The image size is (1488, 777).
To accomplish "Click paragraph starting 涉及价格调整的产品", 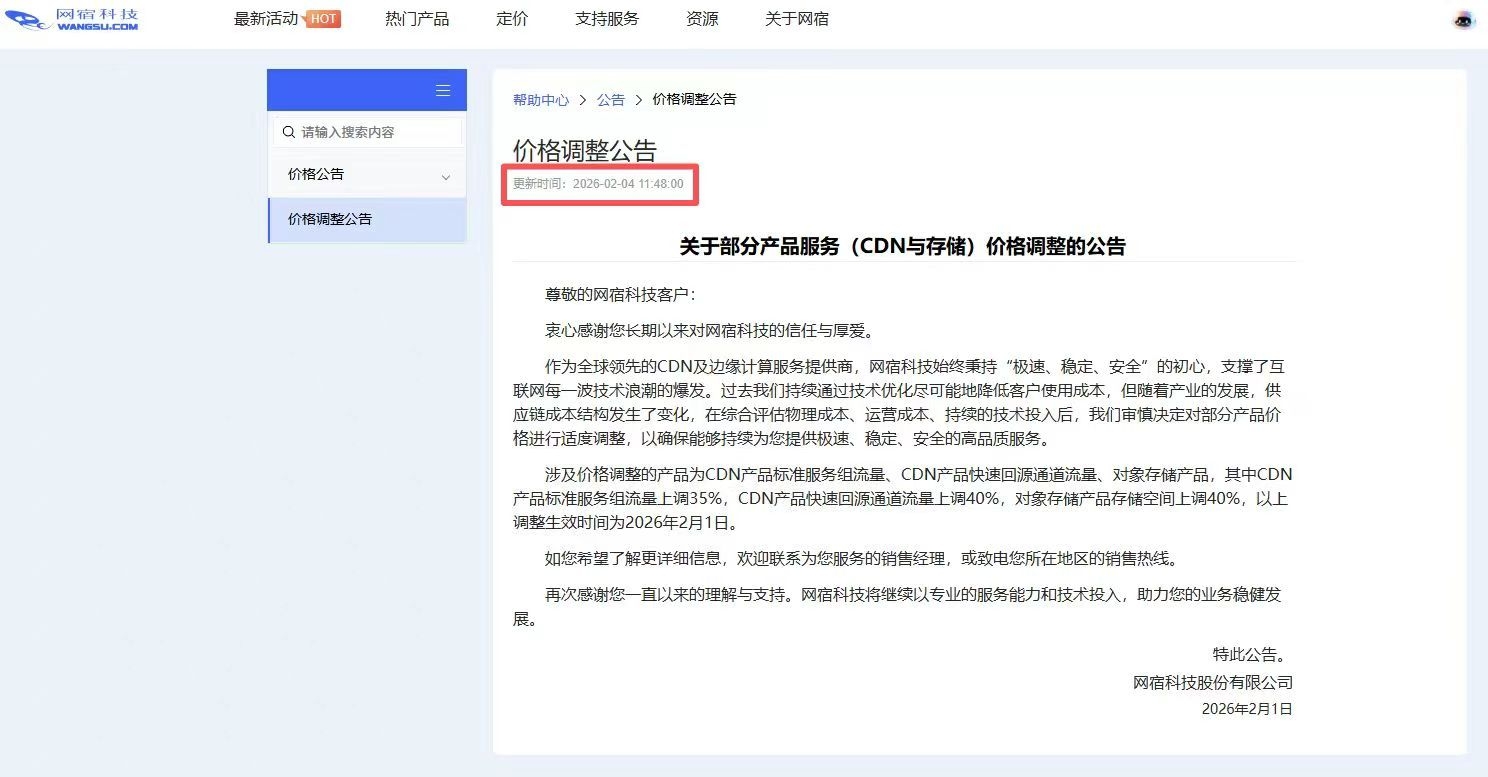I will (x=903, y=498).
